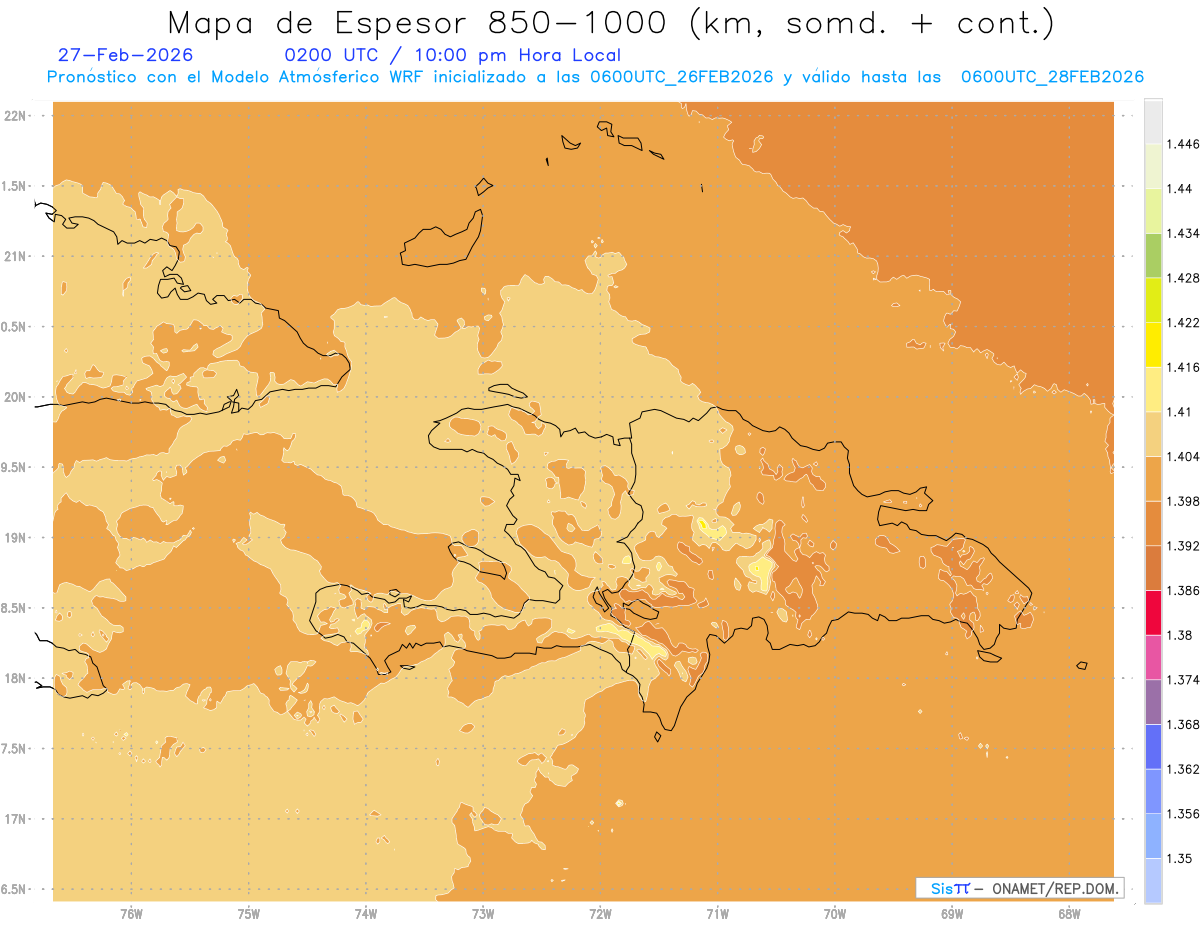Click the legend value '1.416'
This screenshot has width=1200, height=927.
[1182, 367]
